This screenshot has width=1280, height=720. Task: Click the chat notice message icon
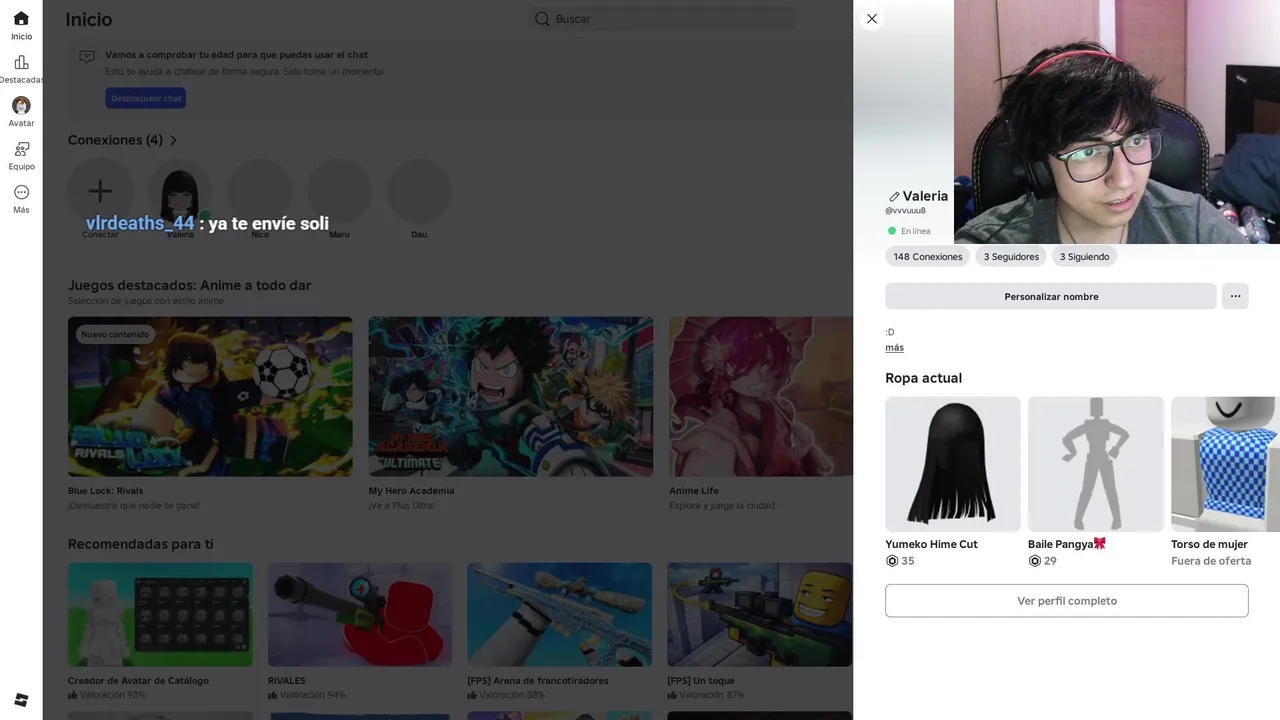[x=87, y=57]
